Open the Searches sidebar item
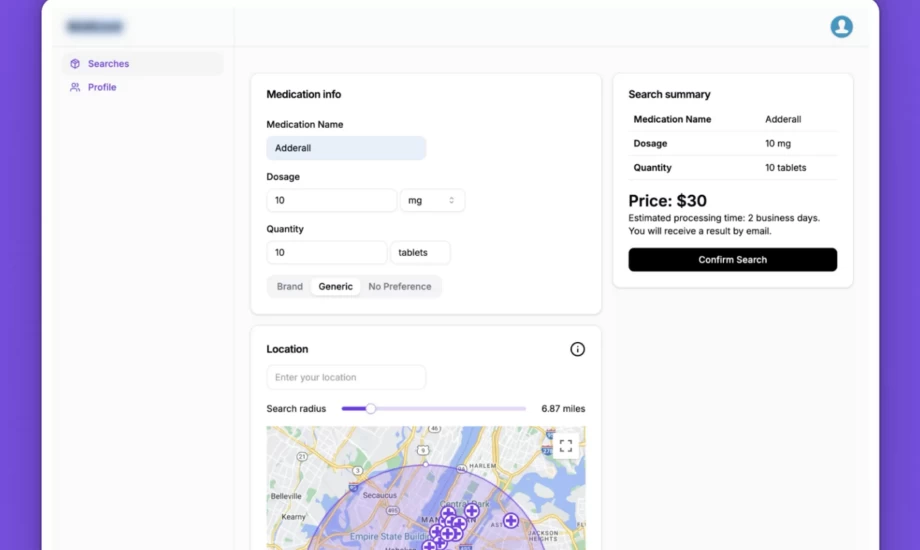 pyautogui.click(x=143, y=63)
